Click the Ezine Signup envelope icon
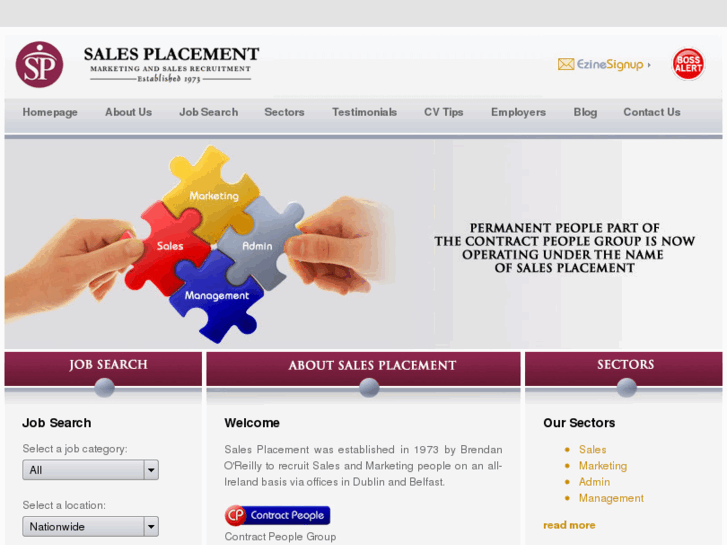 coord(566,64)
